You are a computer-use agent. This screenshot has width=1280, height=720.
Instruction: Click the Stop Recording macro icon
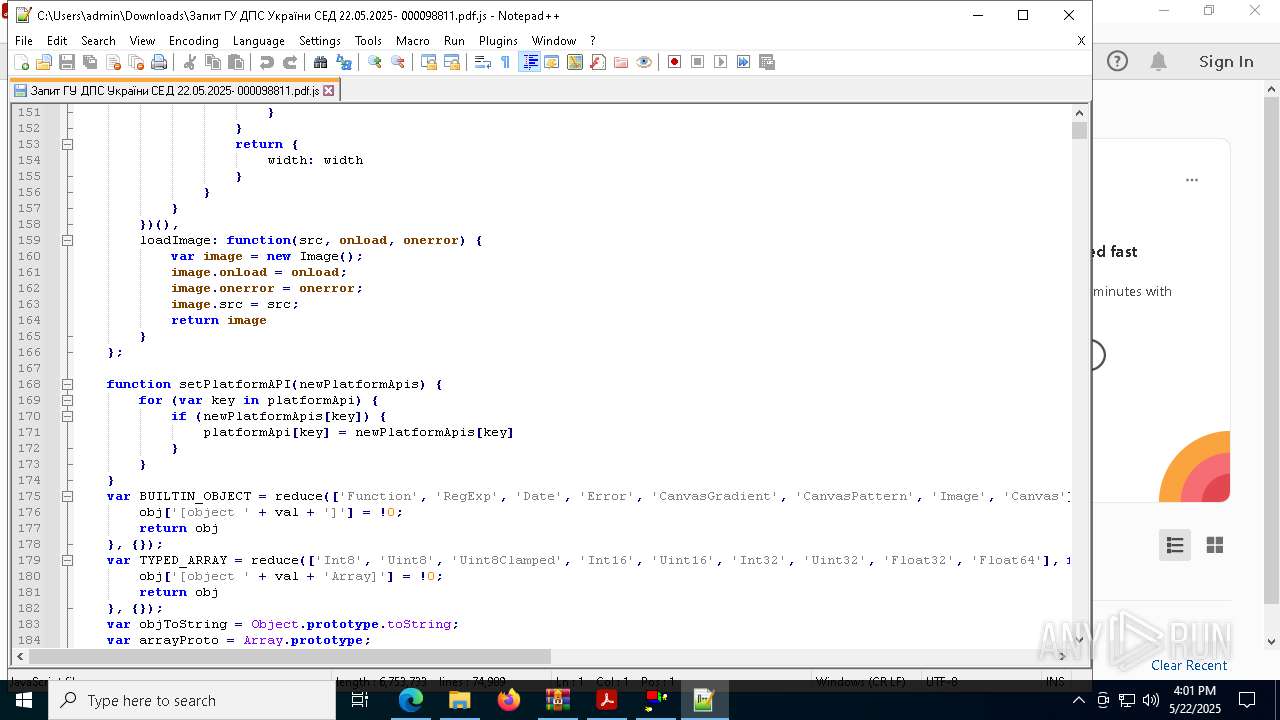pos(697,62)
